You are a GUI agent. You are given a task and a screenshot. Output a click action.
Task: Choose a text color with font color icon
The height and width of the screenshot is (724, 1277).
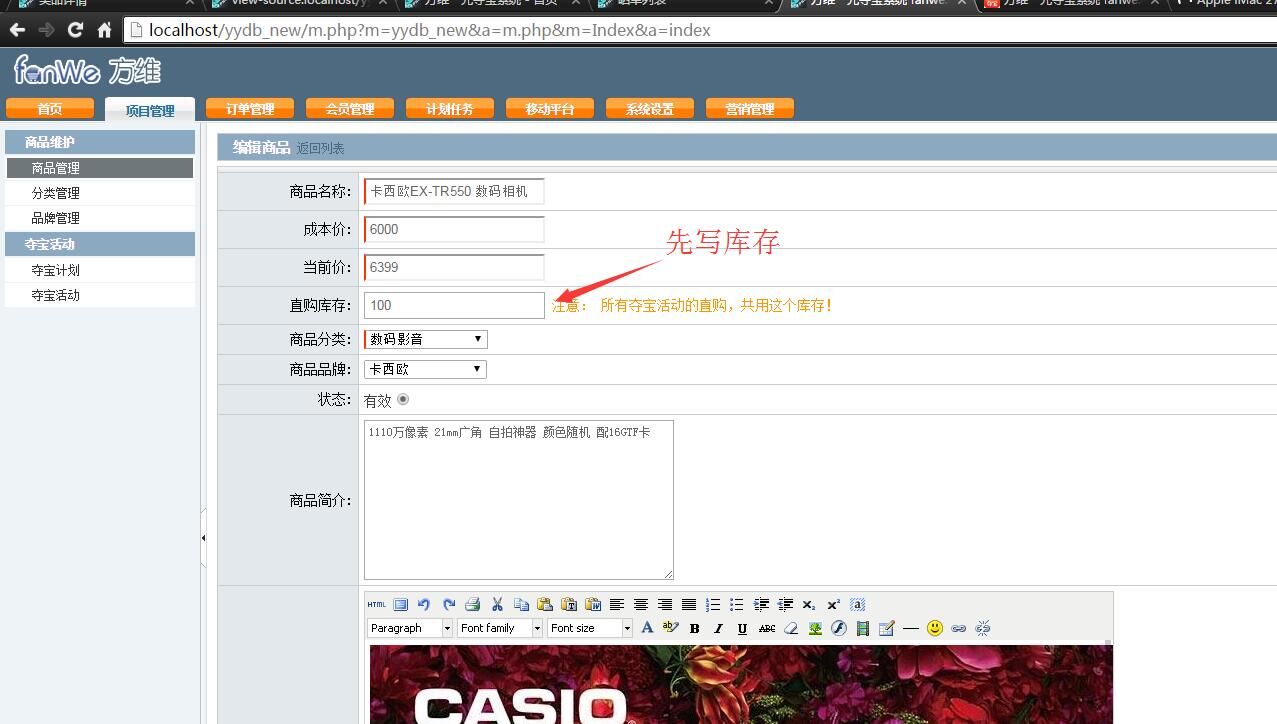pyautogui.click(x=647, y=628)
